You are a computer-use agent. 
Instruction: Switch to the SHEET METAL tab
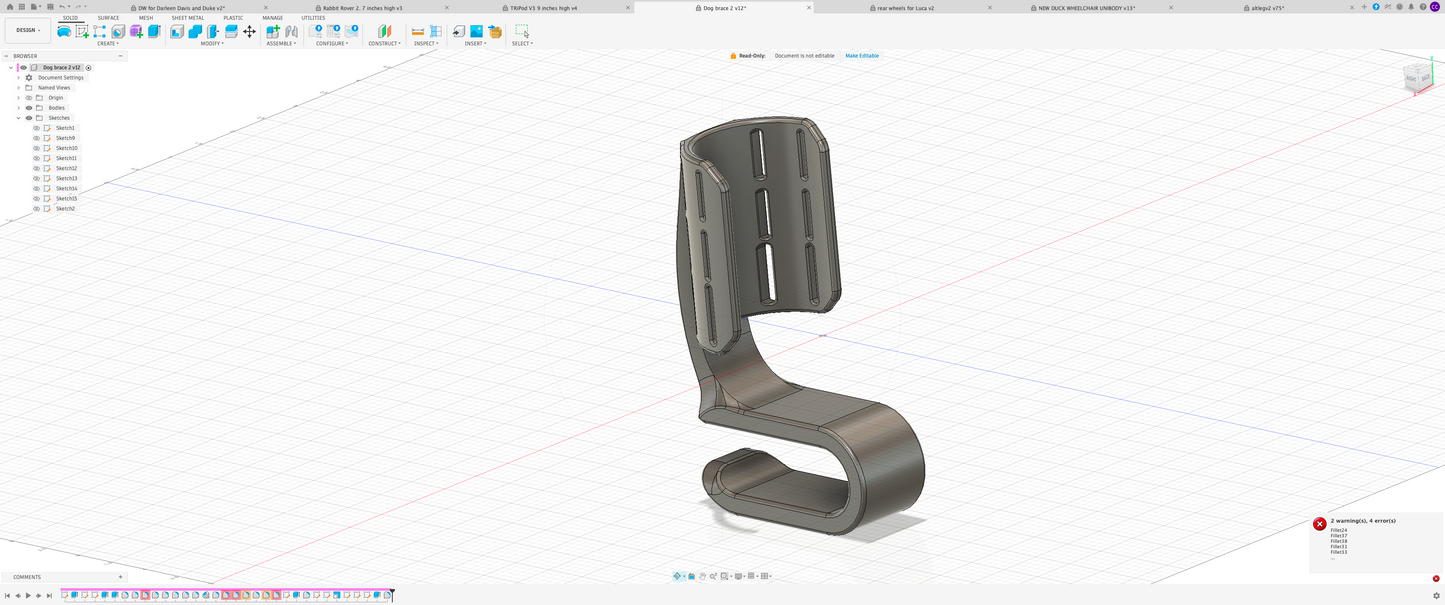click(188, 18)
